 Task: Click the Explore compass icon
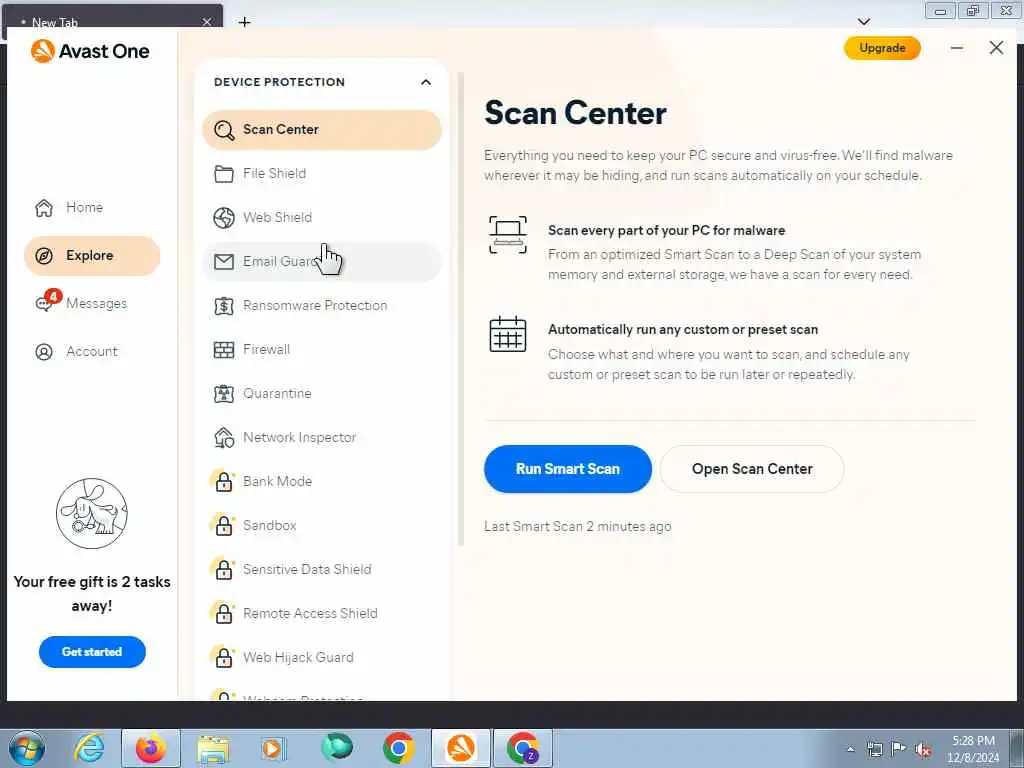44,256
